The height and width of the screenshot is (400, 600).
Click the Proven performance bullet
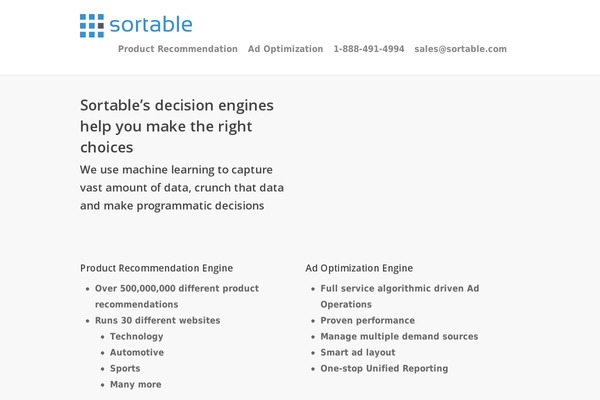(x=368, y=320)
